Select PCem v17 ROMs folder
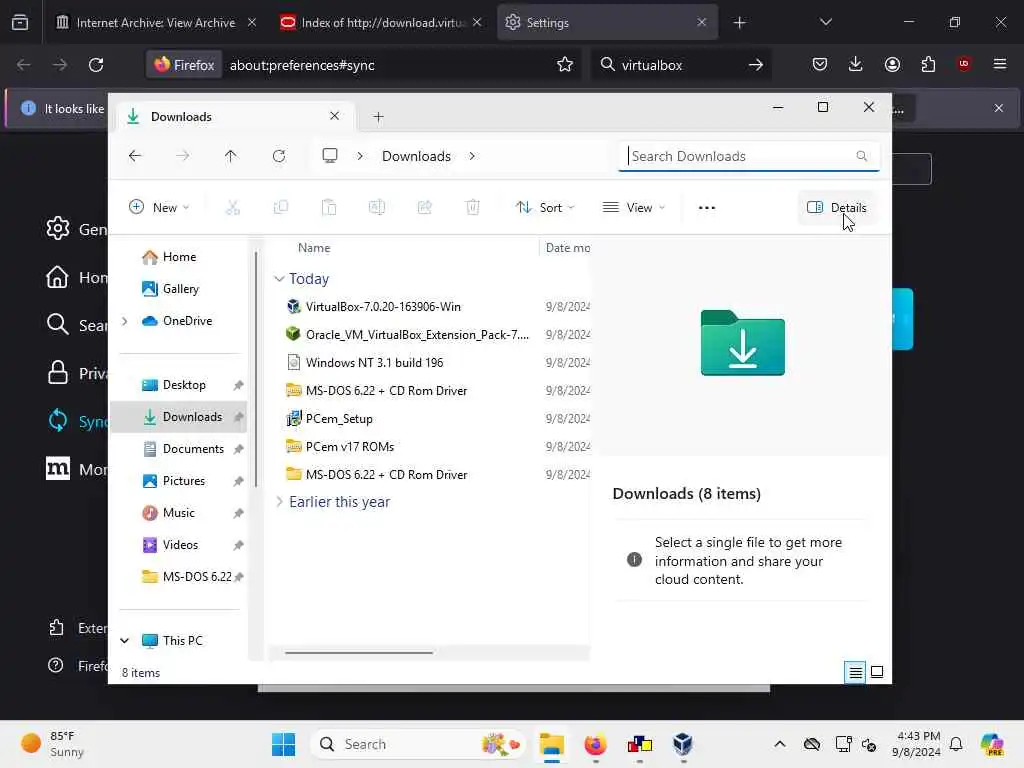This screenshot has height=768, width=1024. 349,447
